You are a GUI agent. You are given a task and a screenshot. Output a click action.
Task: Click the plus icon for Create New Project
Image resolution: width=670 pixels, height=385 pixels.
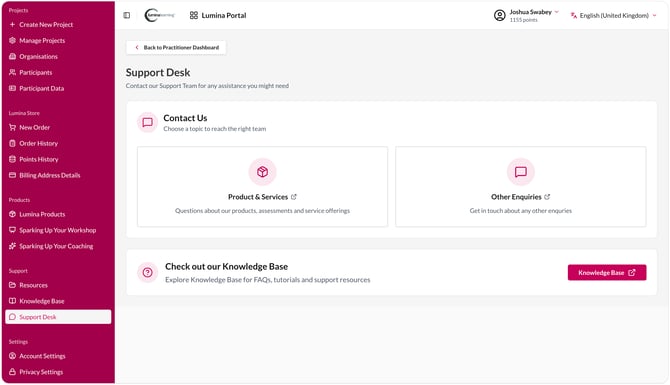(x=12, y=24)
